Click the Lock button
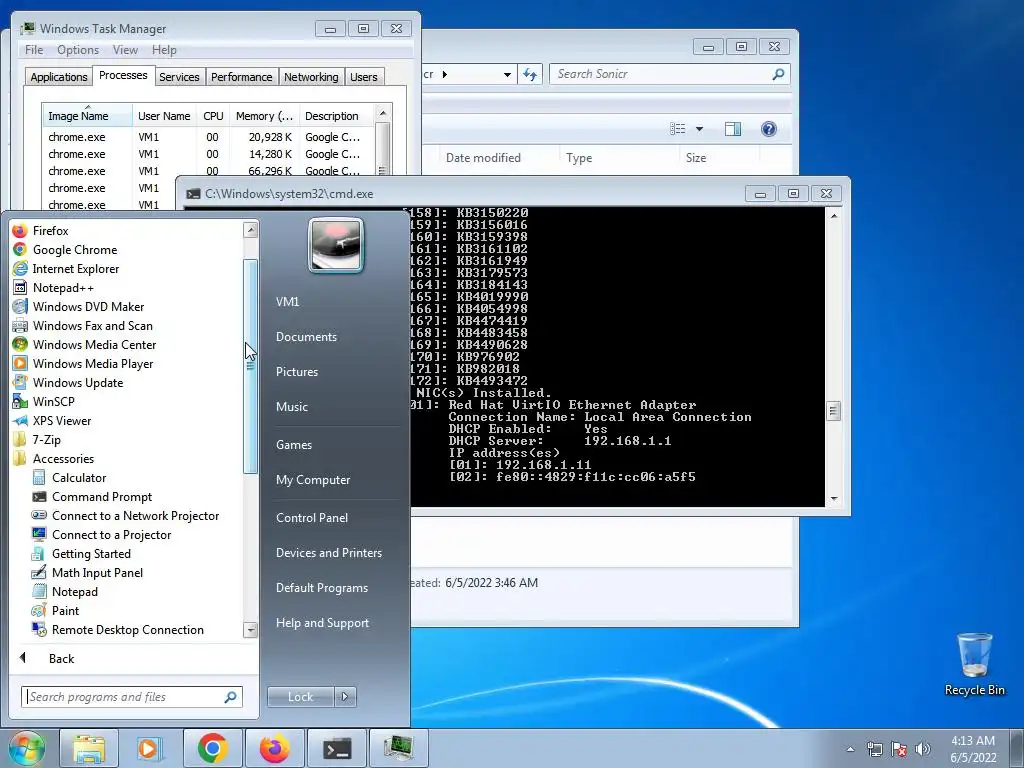 [300, 697]
